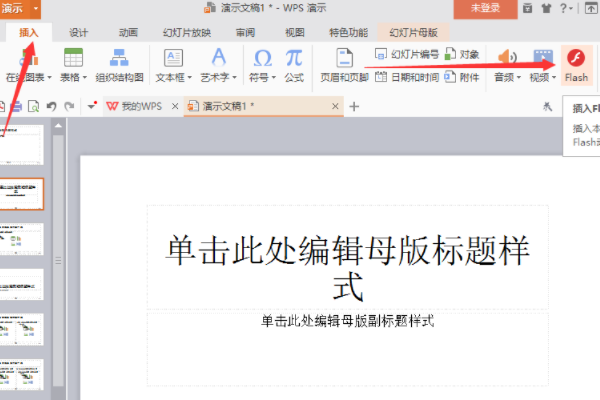Screen dimensions: 600x400
Task: Expand the 视频 dropdown arrow
Action: point(554,77)
